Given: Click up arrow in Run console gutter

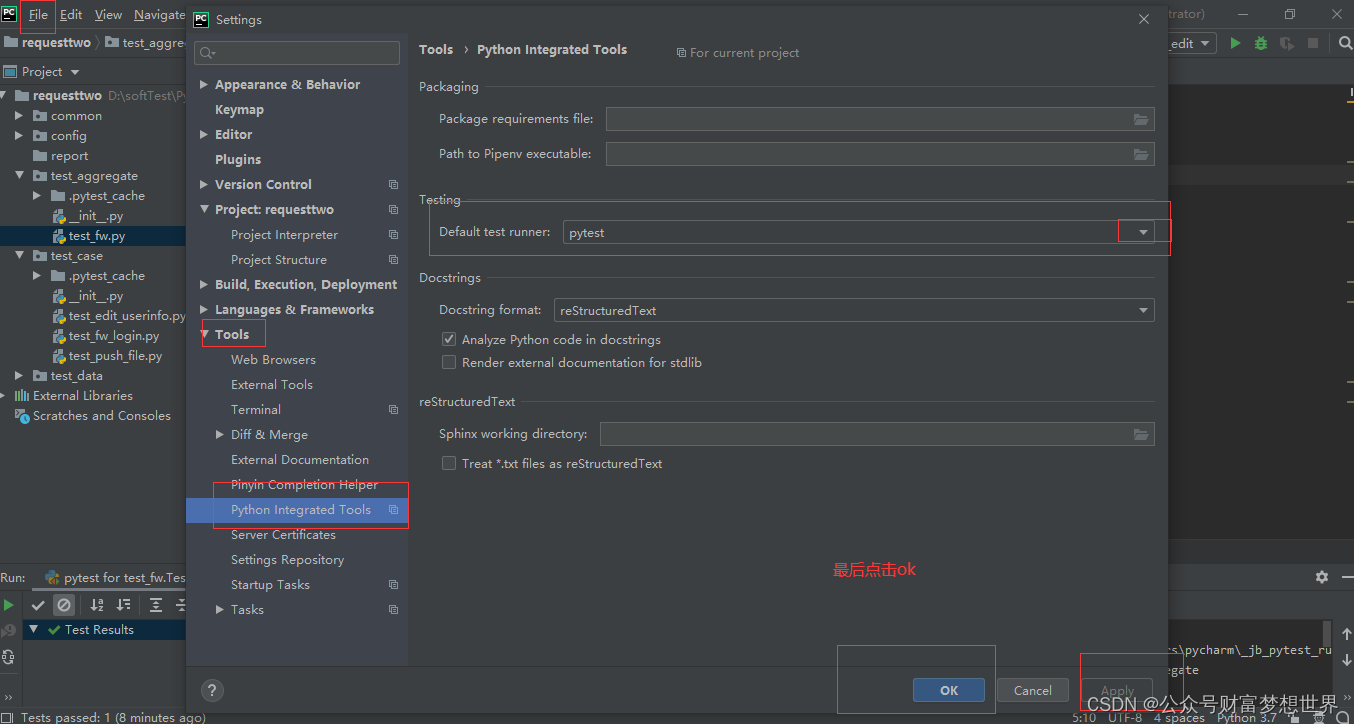Looking at the screenshot, I should coord(1346,634).
